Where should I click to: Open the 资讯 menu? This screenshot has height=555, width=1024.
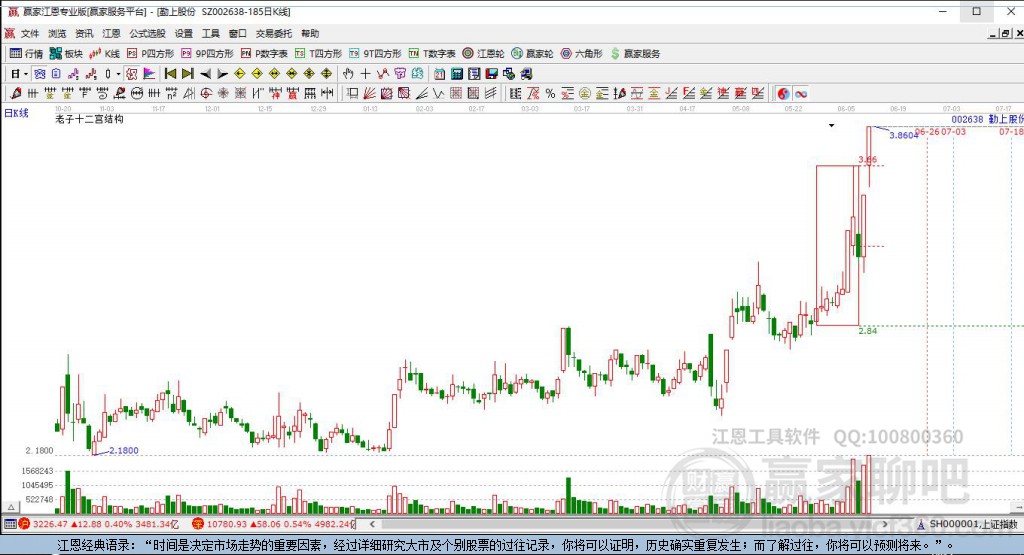[84, 33]
